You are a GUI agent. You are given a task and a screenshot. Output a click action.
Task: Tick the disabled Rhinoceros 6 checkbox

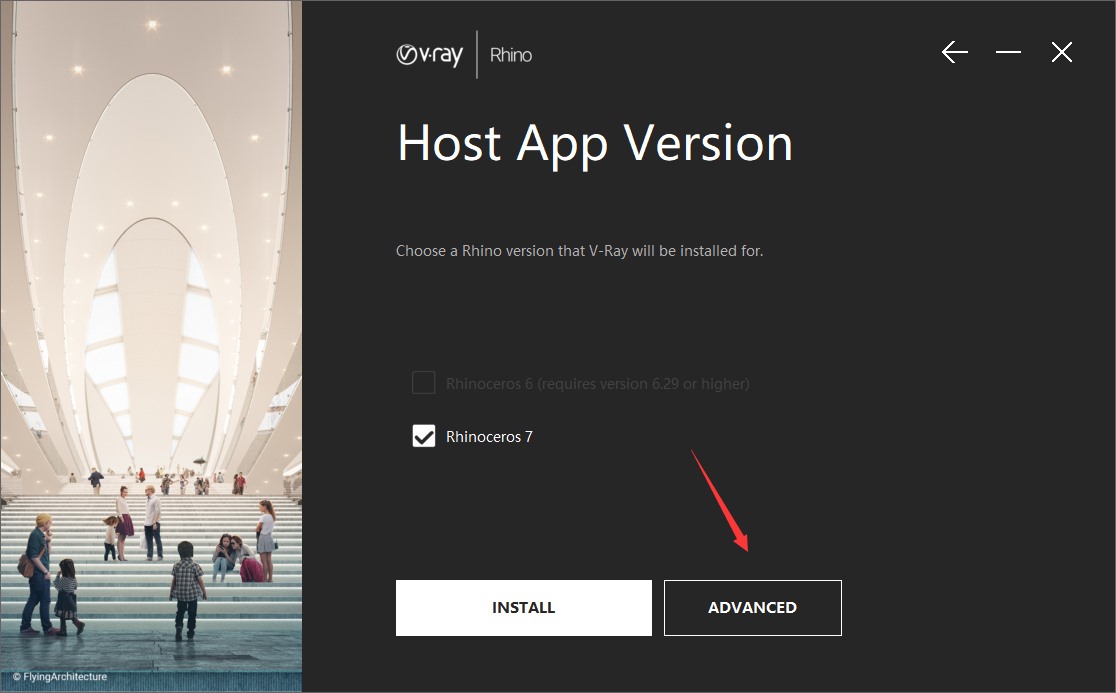tap(423, 383)
